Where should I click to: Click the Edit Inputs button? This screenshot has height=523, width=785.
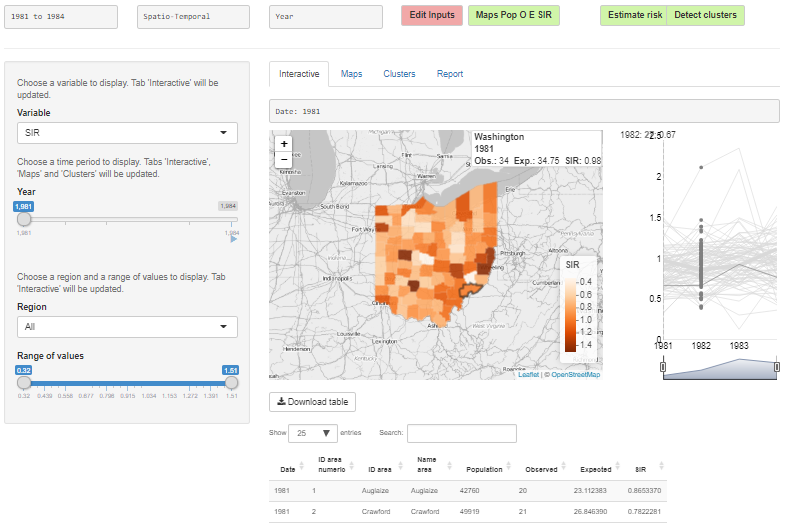tap(431, 15)
